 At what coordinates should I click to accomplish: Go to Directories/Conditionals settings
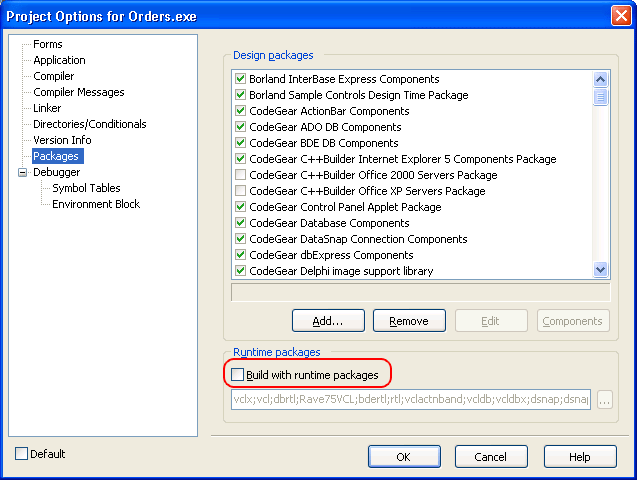[89, 124]
